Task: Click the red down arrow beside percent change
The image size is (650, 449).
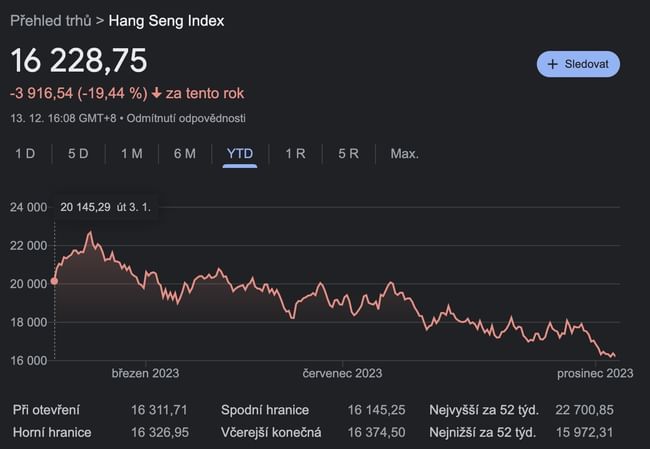Action: point(157,93)
